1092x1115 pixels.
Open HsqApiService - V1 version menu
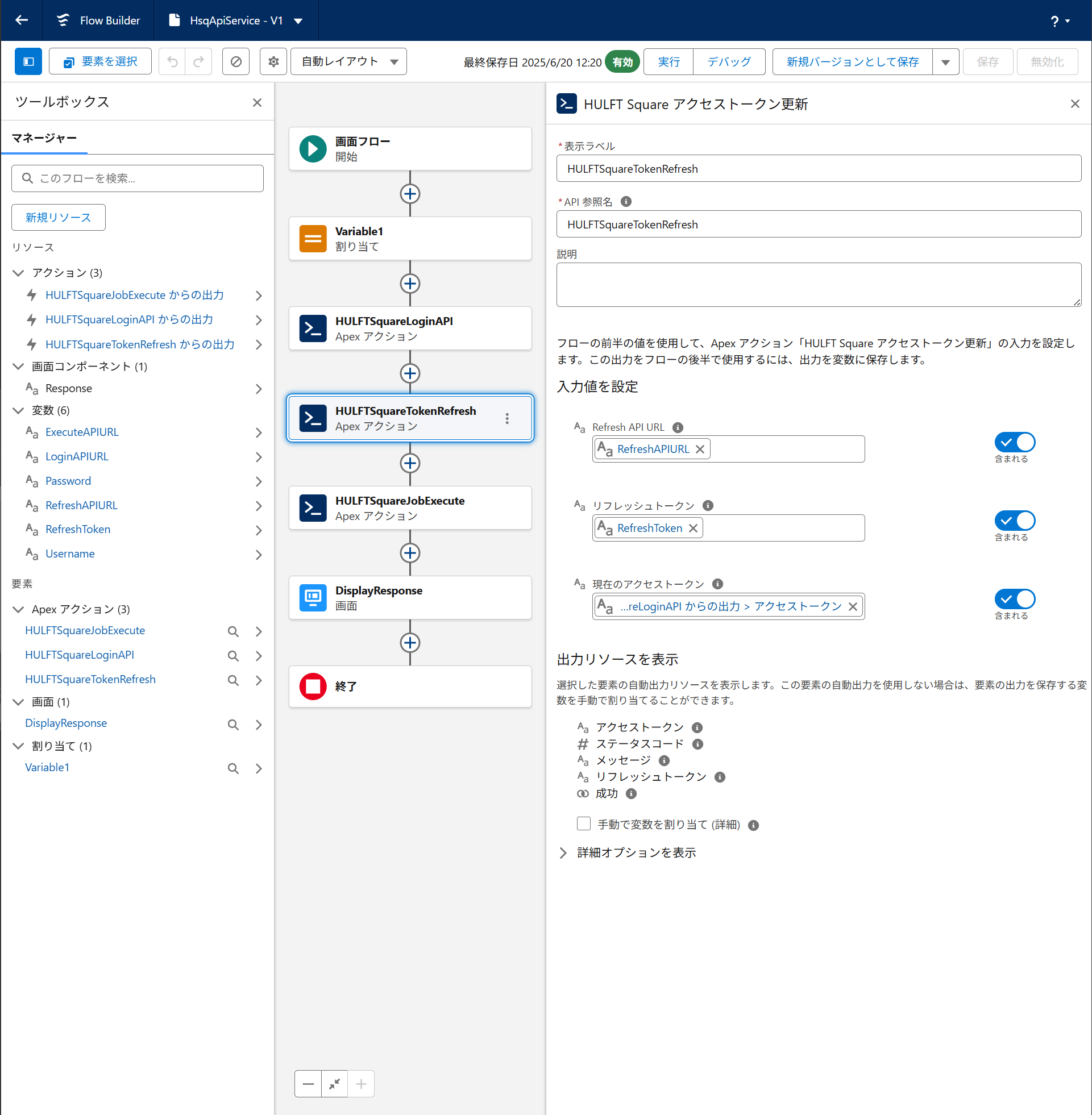(x=298, y=21)
